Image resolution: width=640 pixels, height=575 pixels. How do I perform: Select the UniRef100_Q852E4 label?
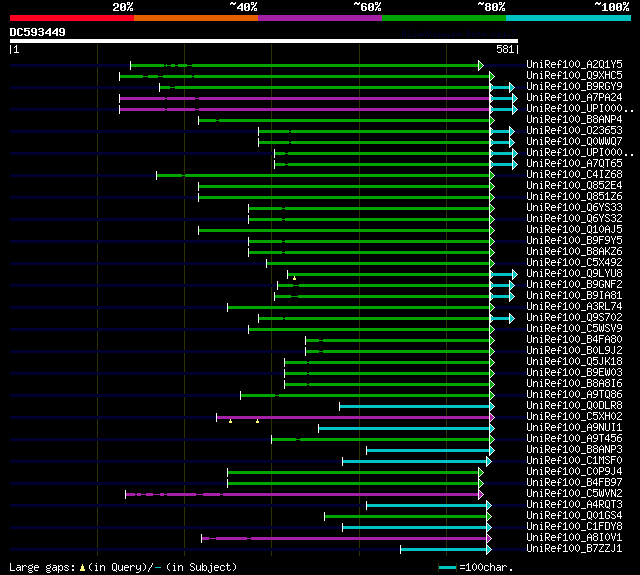[x=574, y=186]
